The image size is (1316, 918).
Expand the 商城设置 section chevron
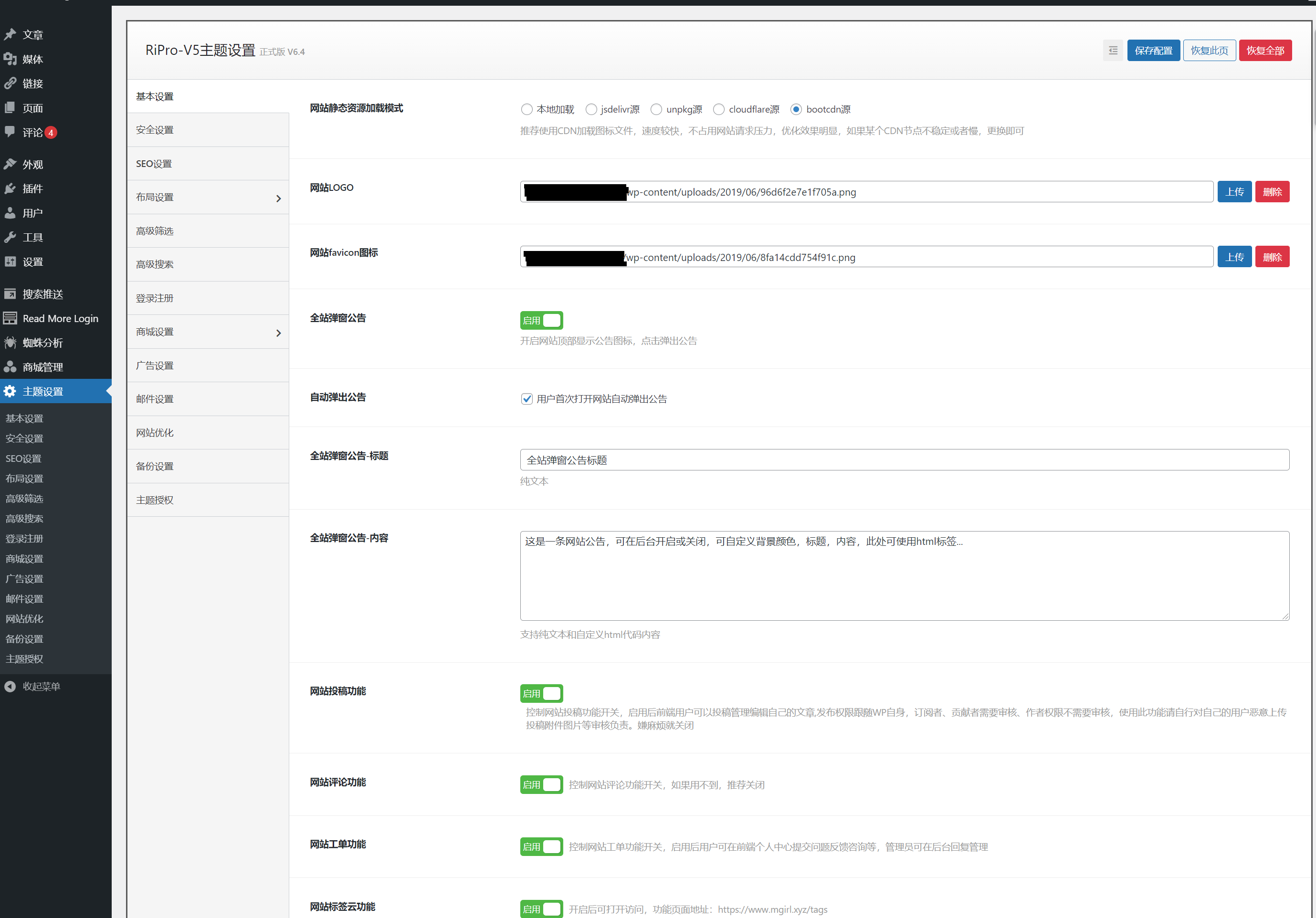click(x=279, y=333)
